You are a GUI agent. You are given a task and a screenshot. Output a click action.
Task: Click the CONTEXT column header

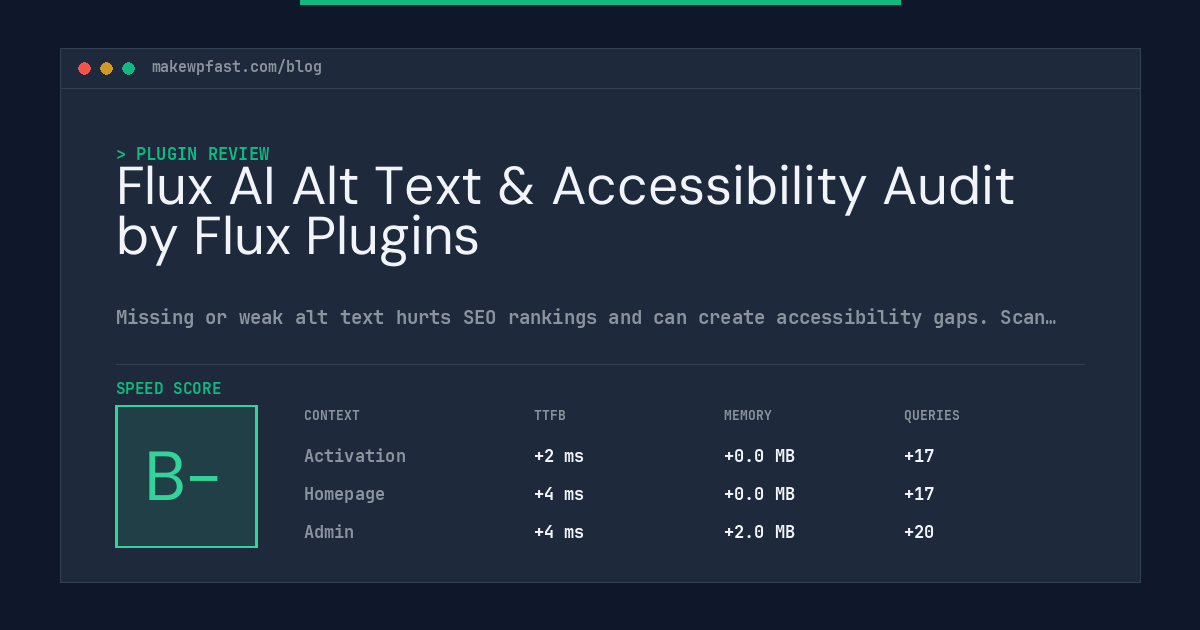pyautogui.click(x=332, y=416)
